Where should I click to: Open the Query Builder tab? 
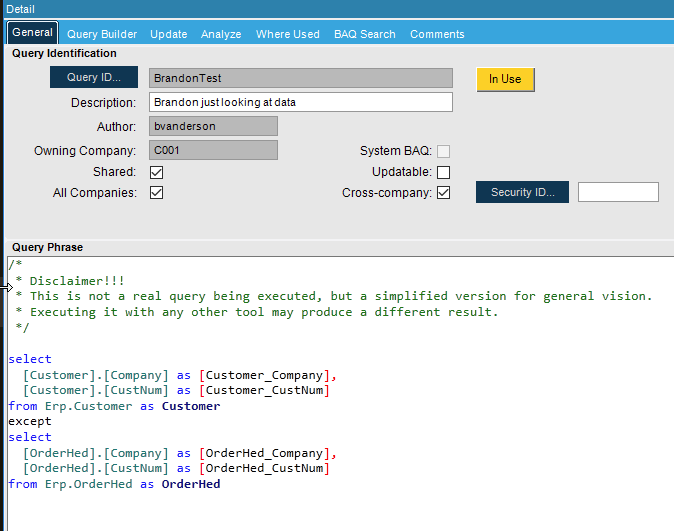[x=102, y=34]
